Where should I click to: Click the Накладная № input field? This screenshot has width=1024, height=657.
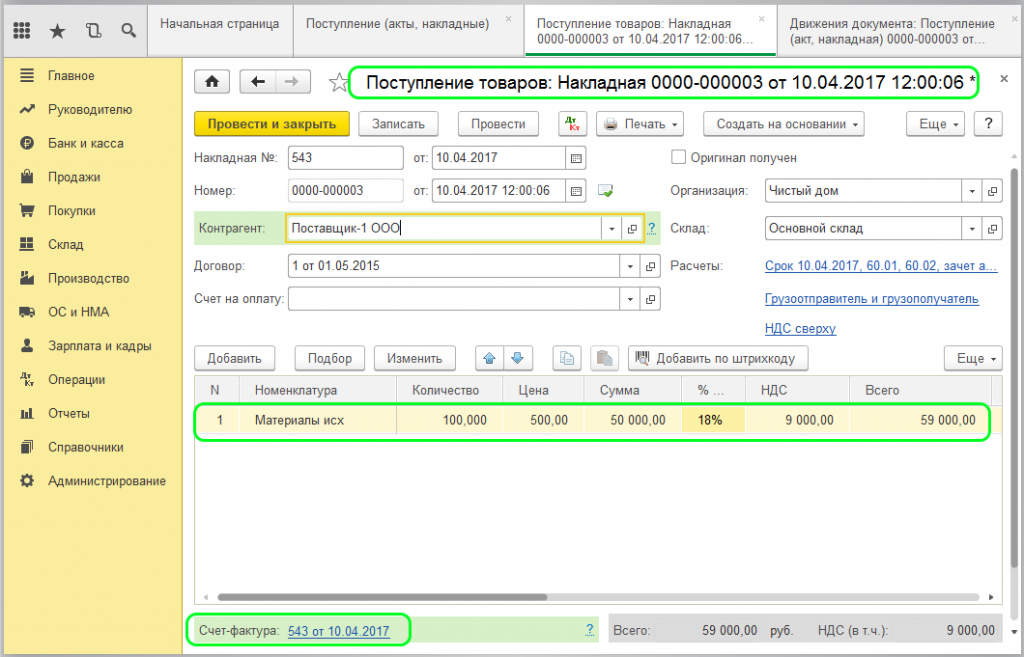[345, 158]
